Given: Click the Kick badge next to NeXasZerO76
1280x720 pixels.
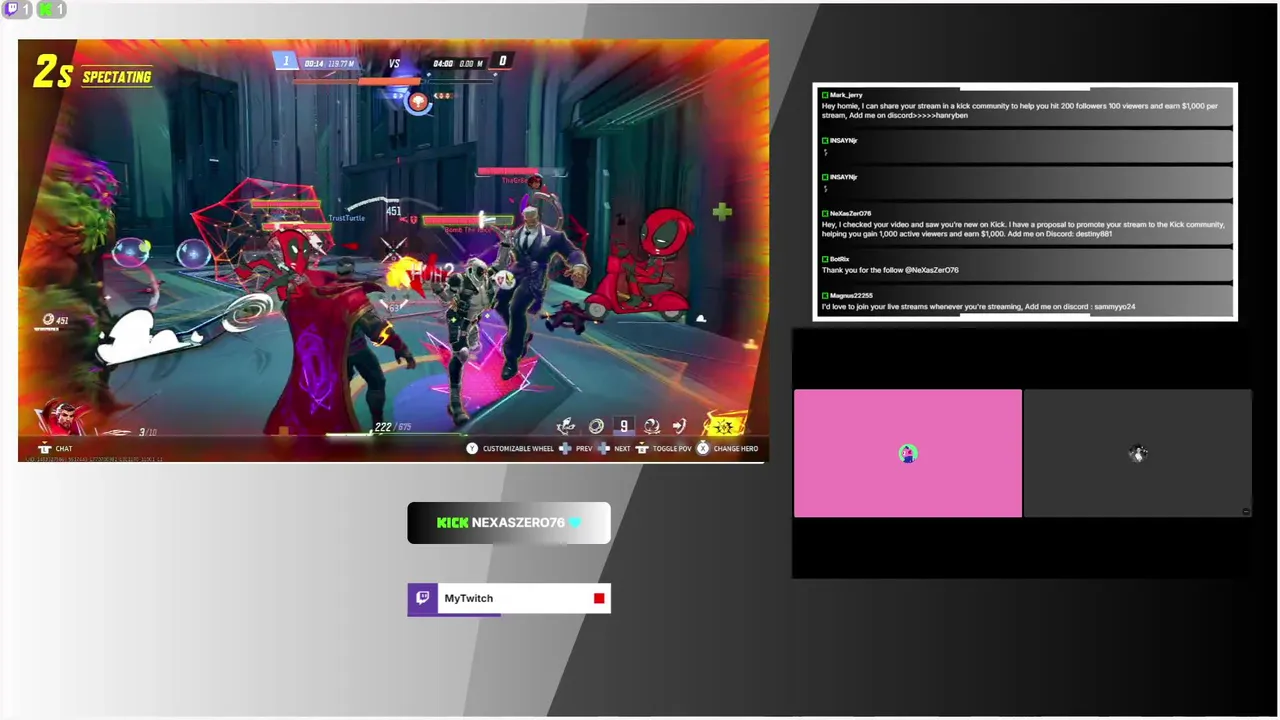Looking at the screenshot, I should 825,213.
